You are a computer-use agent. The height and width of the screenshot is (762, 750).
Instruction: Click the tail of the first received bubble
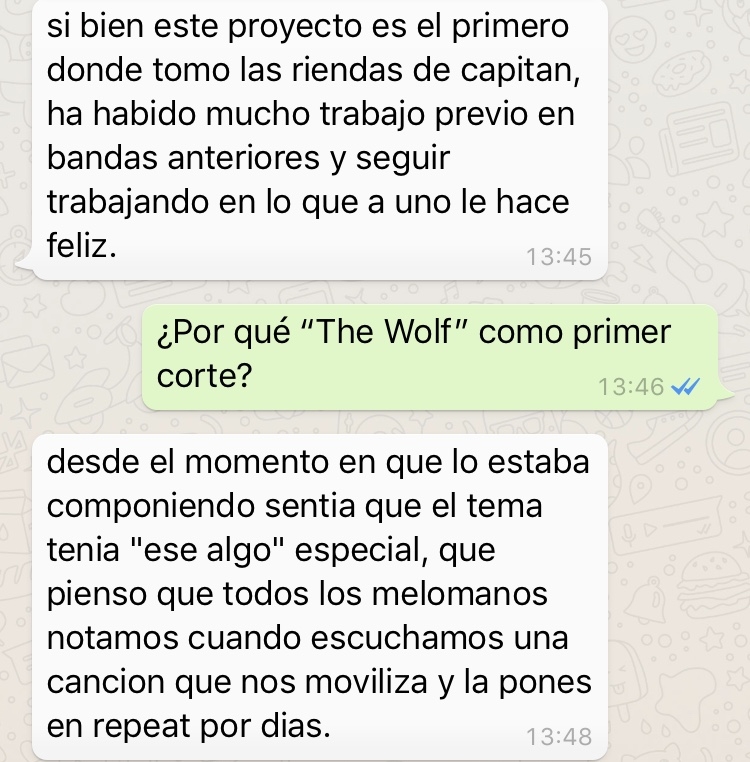(x=25, y=265)
